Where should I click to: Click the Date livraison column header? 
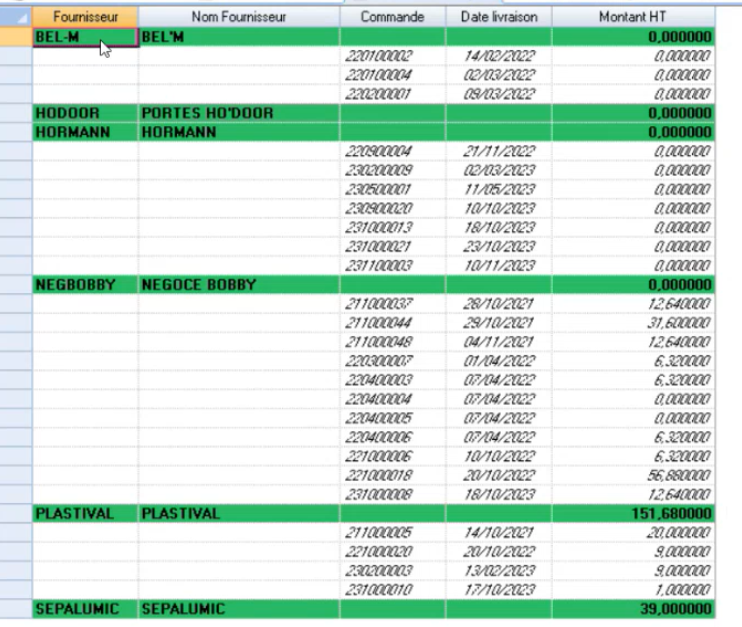(x=498, y=17)
